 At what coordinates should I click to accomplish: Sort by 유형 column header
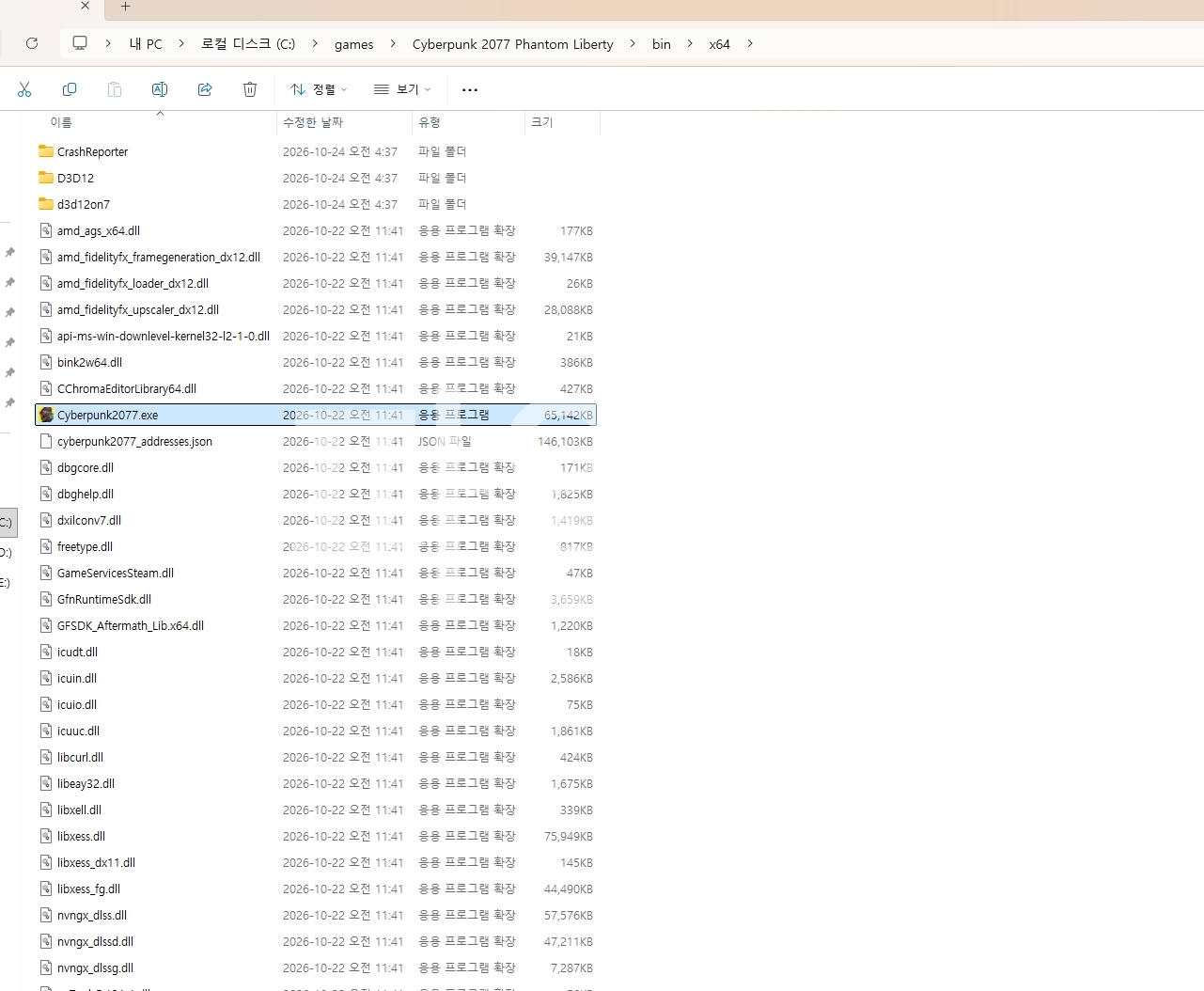(x=430, y=122)
